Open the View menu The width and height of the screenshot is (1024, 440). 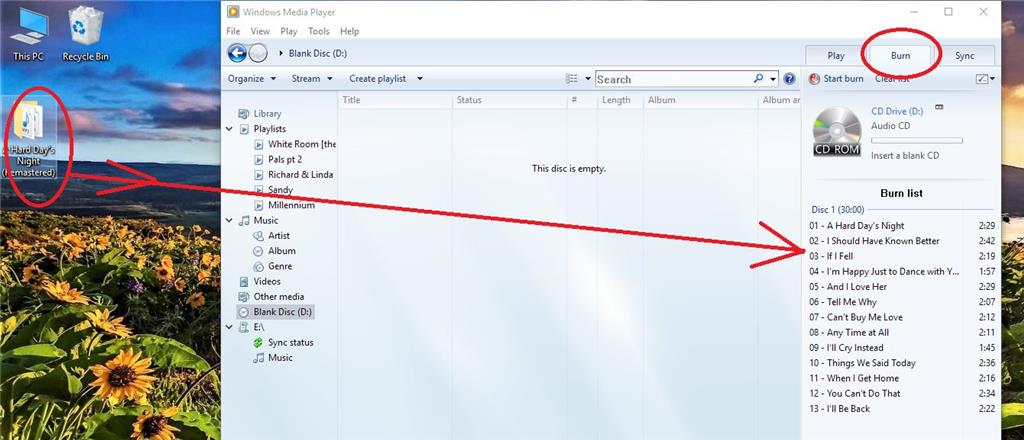pyautogui.click(x=260, y=31)
